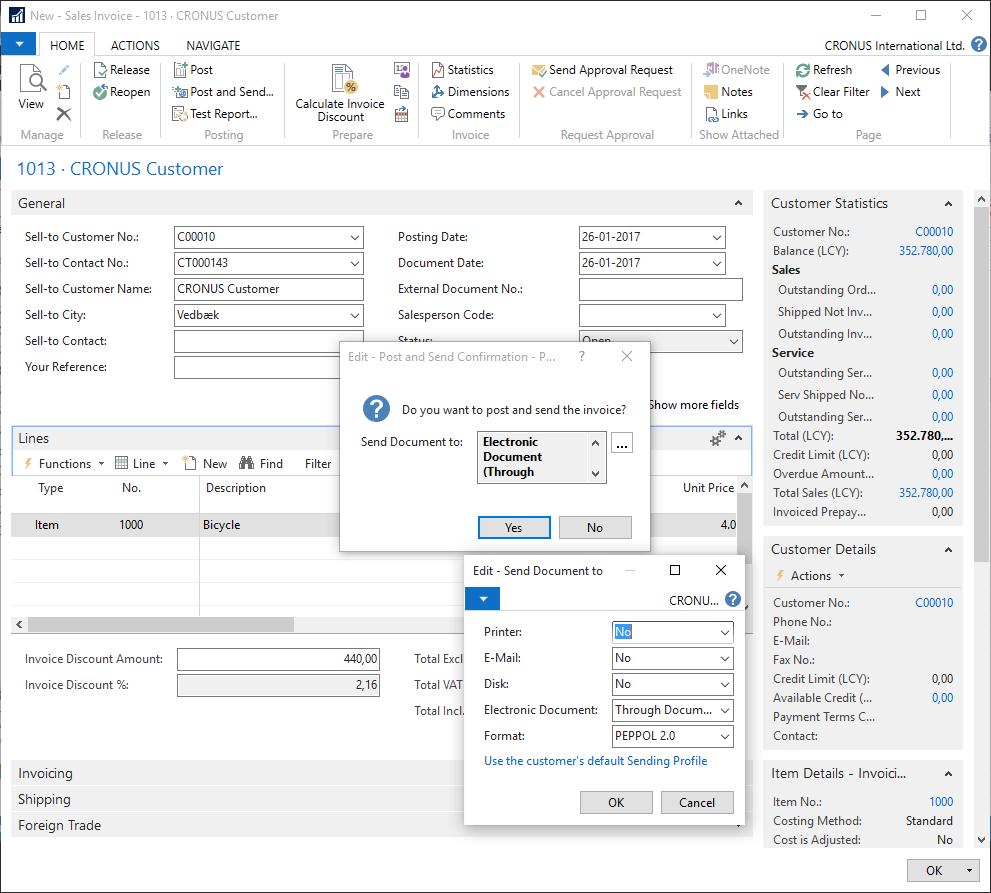Click Cancel Approval Request
This screenshot has width=991, height=893.
point(607,92)
